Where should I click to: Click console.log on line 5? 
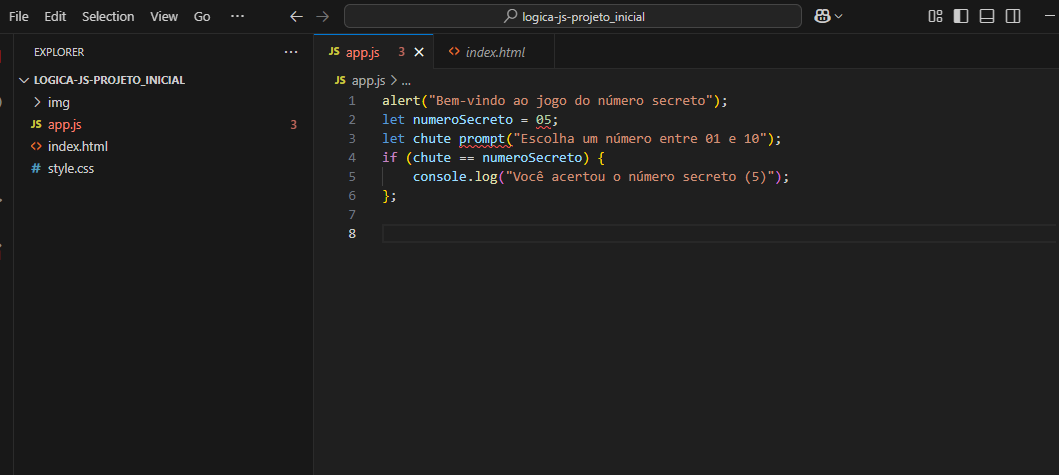pos(455,176)
